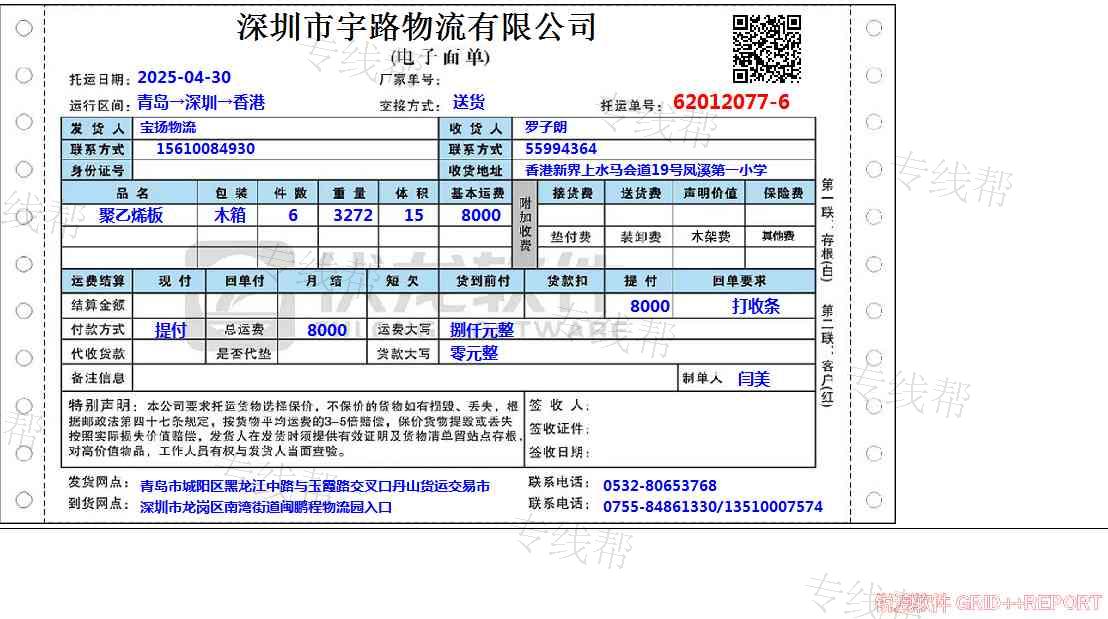1108x619 pixels.
Task: Click the basic freight value 8000 in goods row
Action: 481,216
